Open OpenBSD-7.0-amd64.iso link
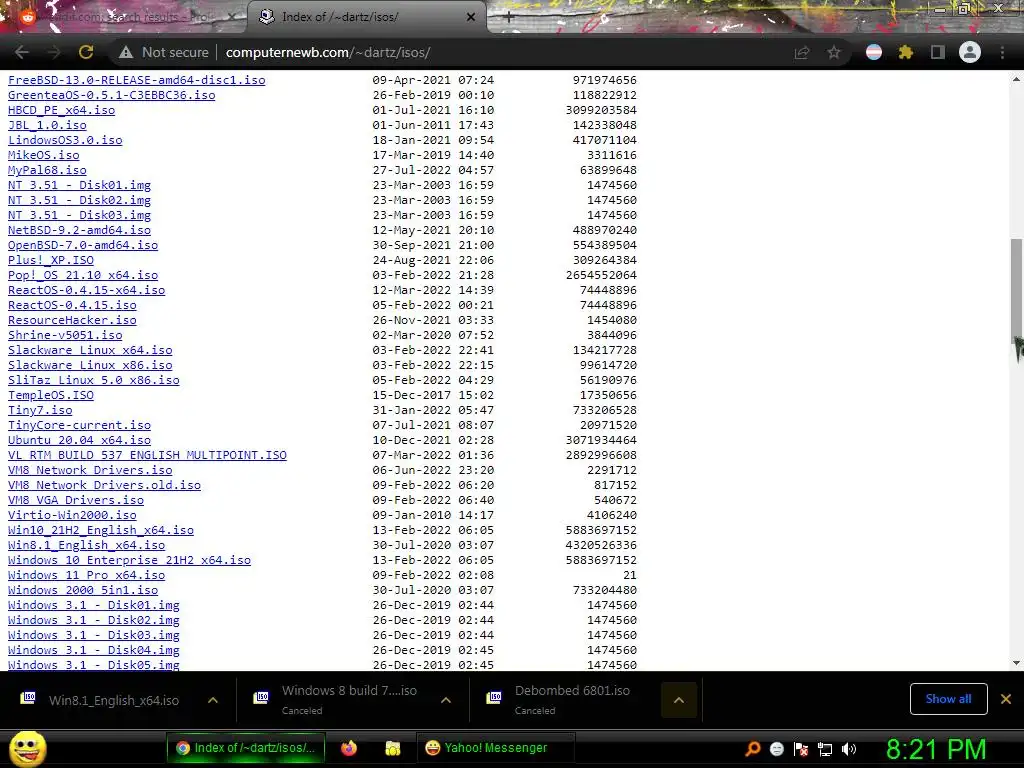1024x768 pixels. [83, 246]
